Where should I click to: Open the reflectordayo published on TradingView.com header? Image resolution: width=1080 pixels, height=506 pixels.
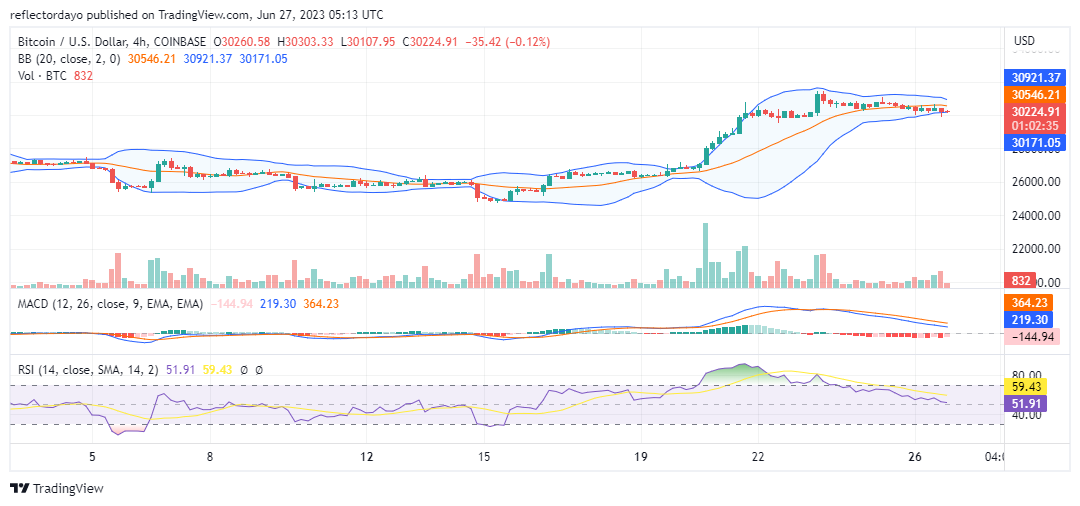pyautogui.click(x=200, y=13)
